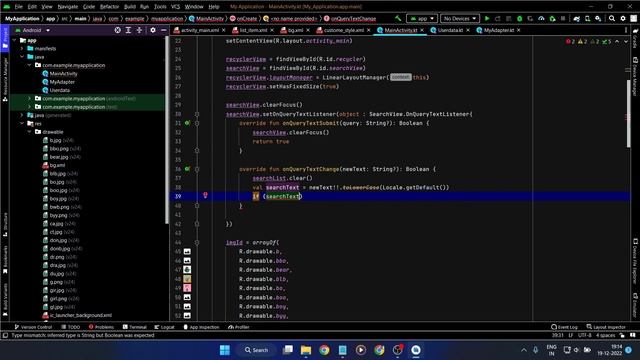Start debugging with the green bug icon

tap(520, 18)
